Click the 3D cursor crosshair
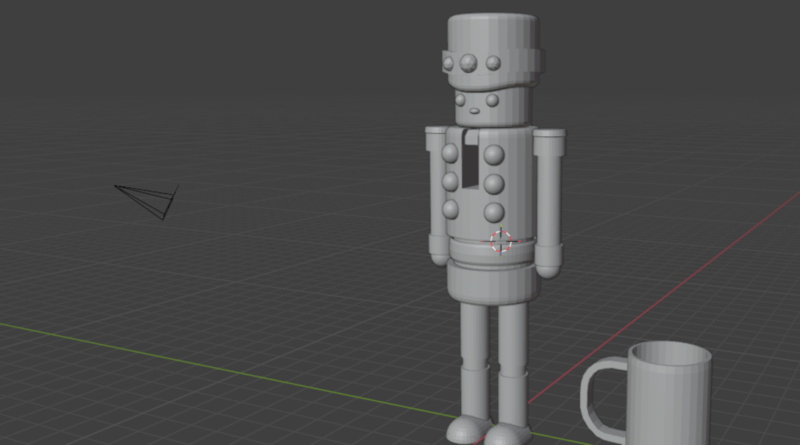 [x=501, y=241]
